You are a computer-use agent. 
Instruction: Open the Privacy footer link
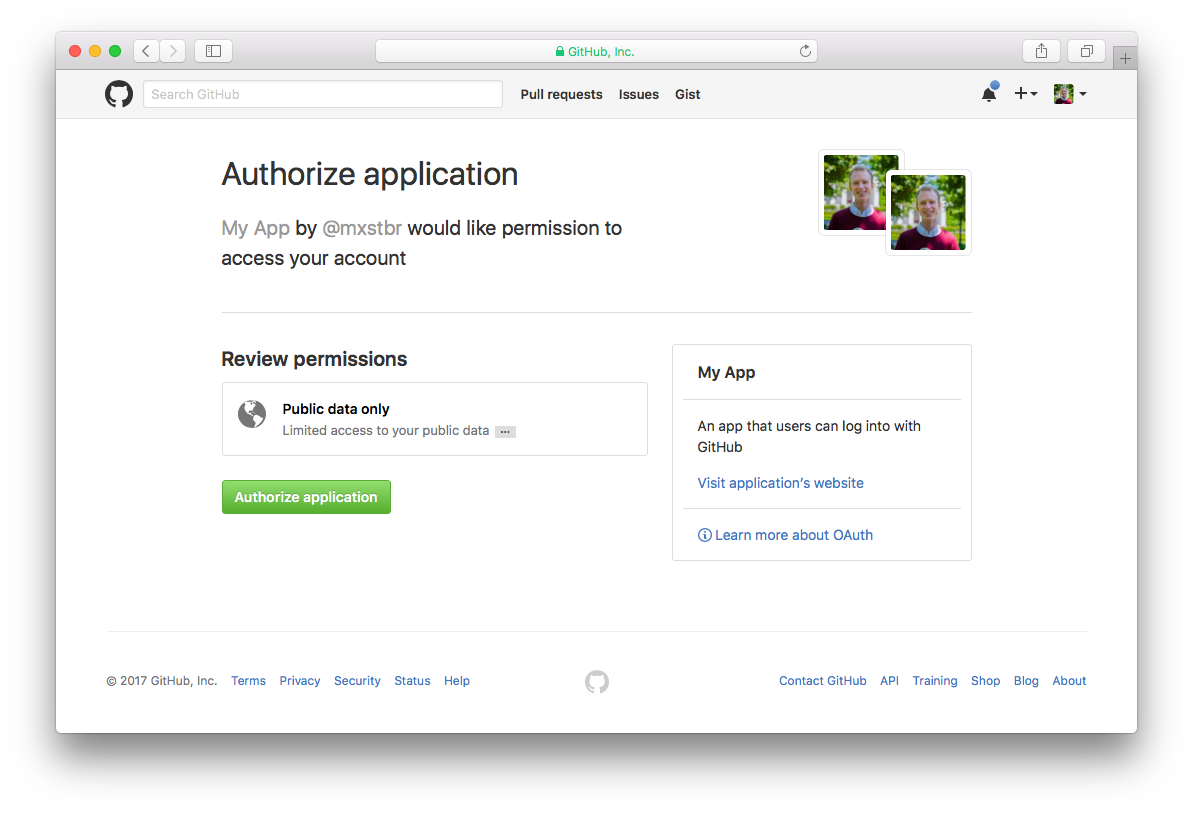click(300, 681)
